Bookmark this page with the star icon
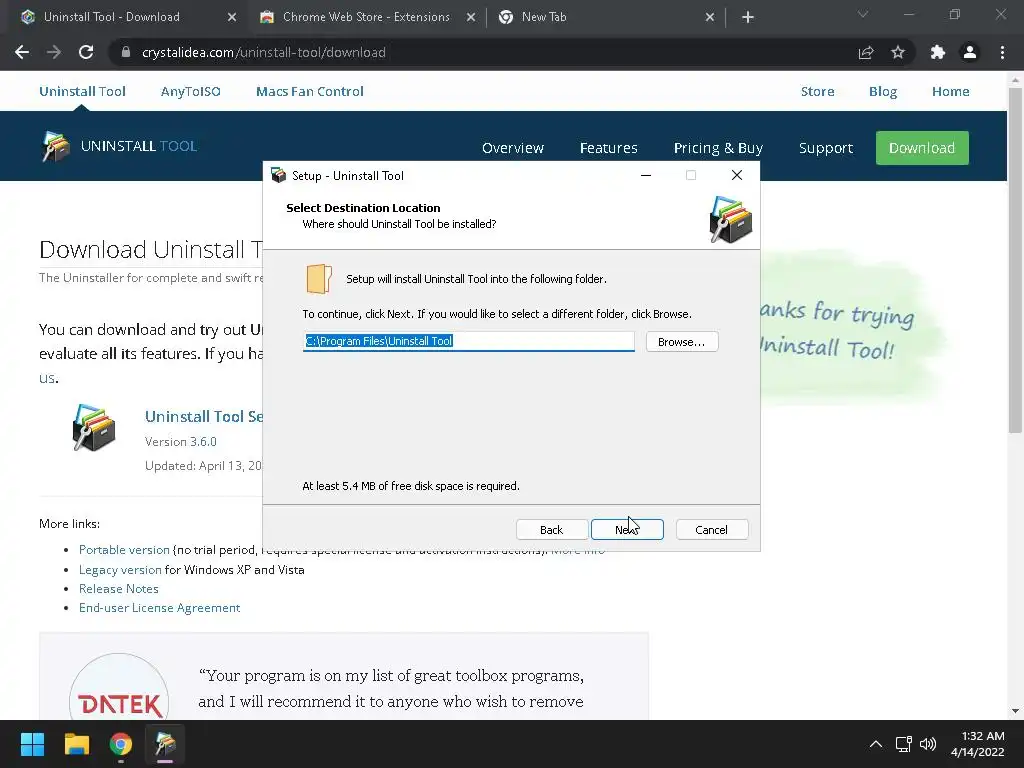Viewport: 1024px width, 768px height. coord(898,52)
